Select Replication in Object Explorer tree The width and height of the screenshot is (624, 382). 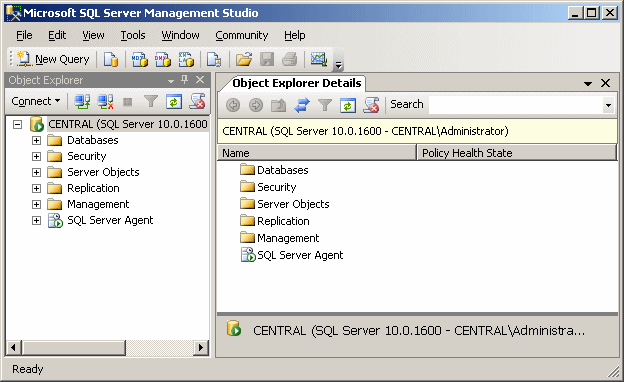pyautogui.click(x=93, y=188)
